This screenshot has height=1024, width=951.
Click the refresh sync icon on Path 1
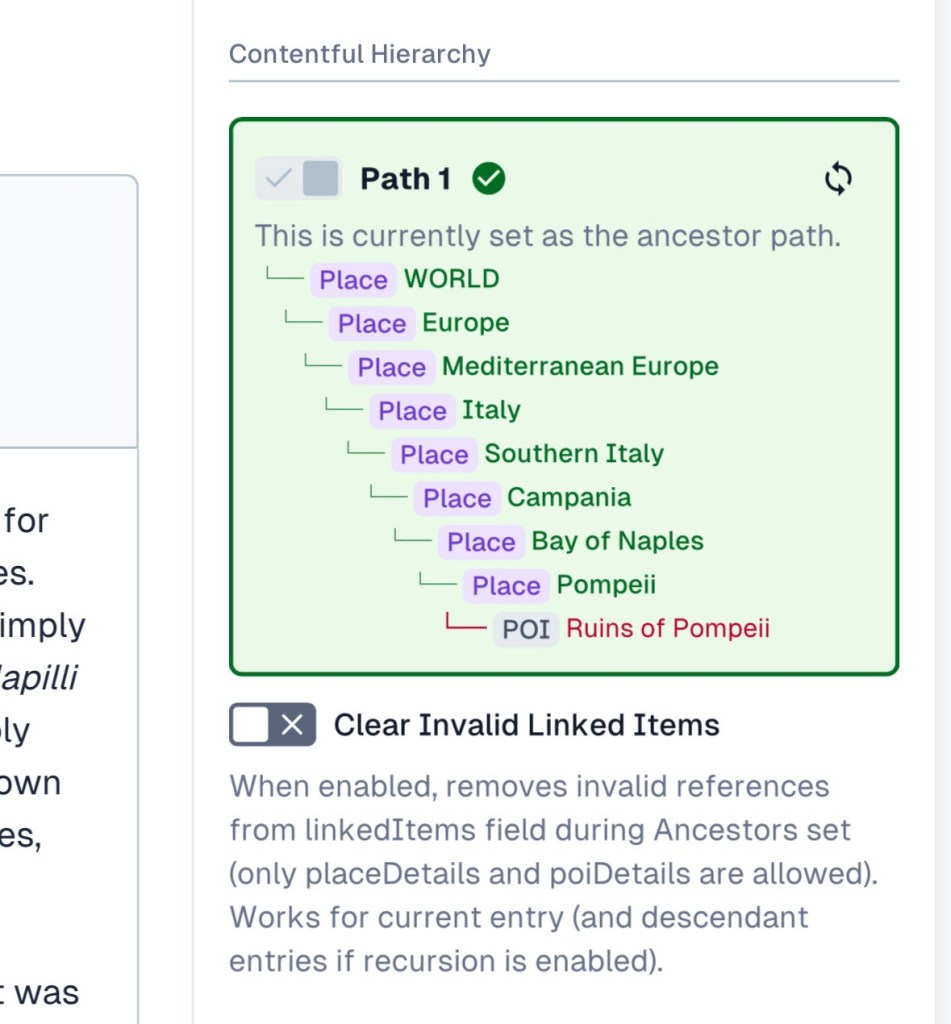(838, 179)
